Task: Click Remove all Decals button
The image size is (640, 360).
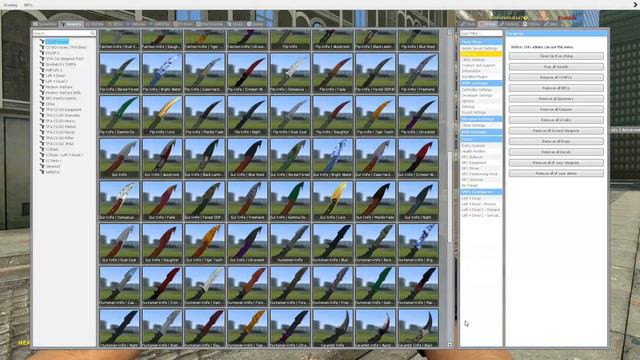Action: click(x=556, y=152)
